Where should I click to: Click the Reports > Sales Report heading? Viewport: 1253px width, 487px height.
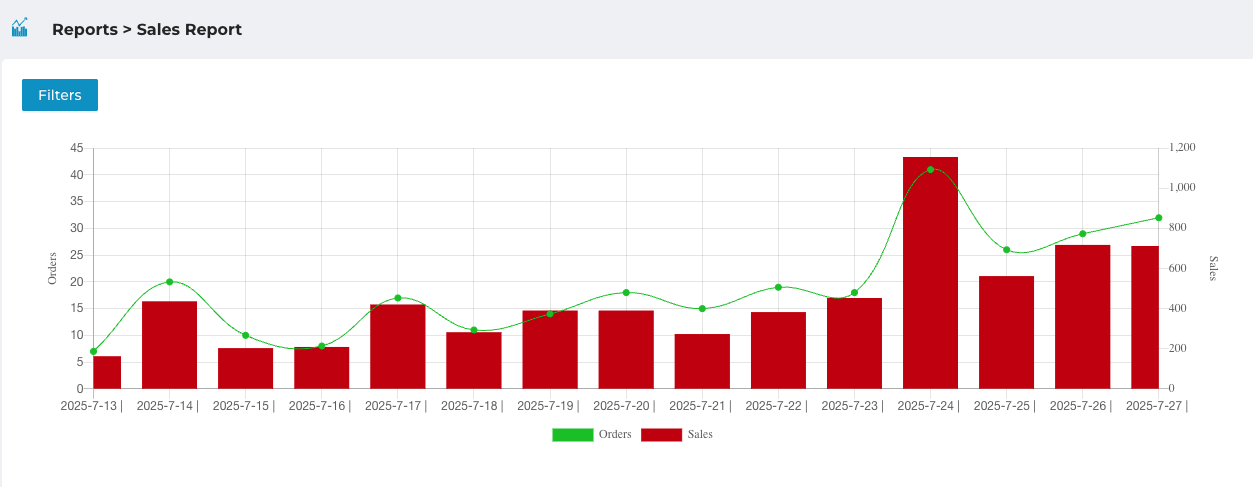tap(147, 30)
